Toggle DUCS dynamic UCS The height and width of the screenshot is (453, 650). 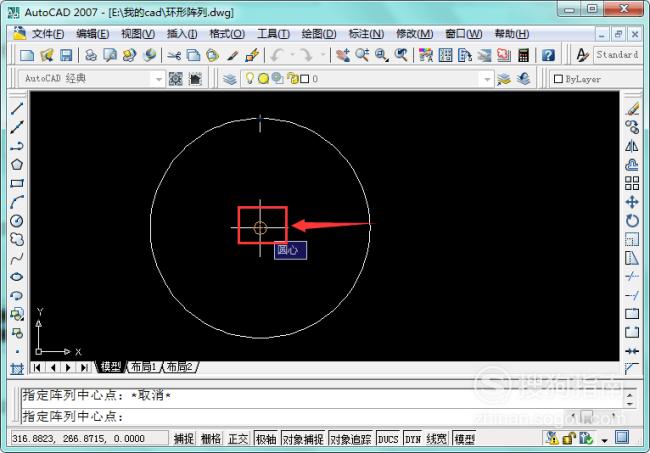pyautogui.click(x=388, y=439)
